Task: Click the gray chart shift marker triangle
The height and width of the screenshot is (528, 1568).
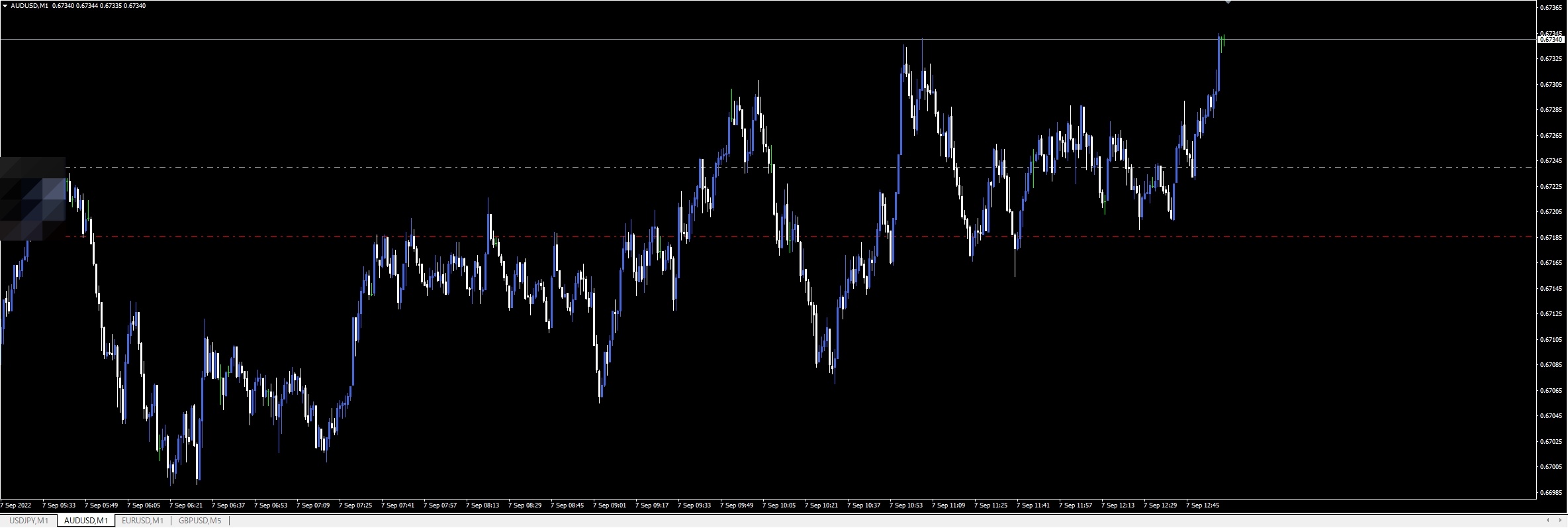Action: (x=1228, y=3)
